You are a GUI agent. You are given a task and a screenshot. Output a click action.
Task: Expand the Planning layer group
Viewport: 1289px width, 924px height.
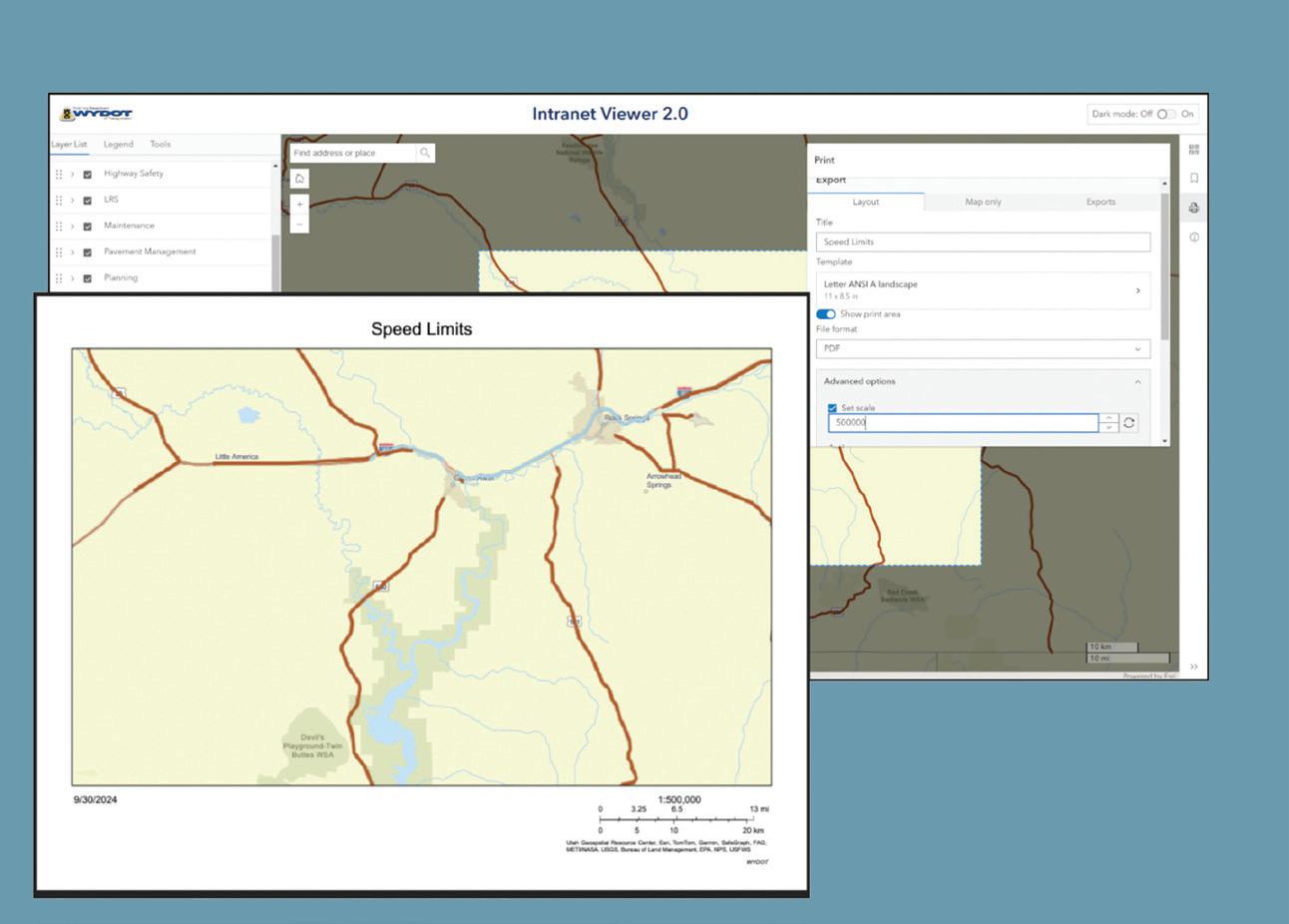pos(72,278)
